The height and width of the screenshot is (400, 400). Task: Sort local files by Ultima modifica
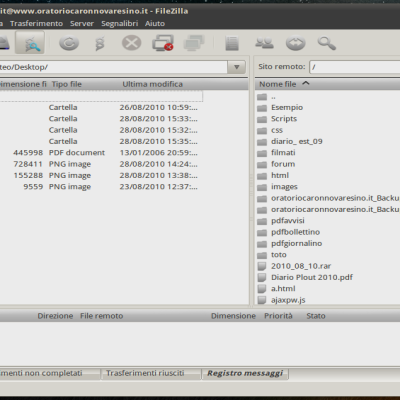(152, 84)
